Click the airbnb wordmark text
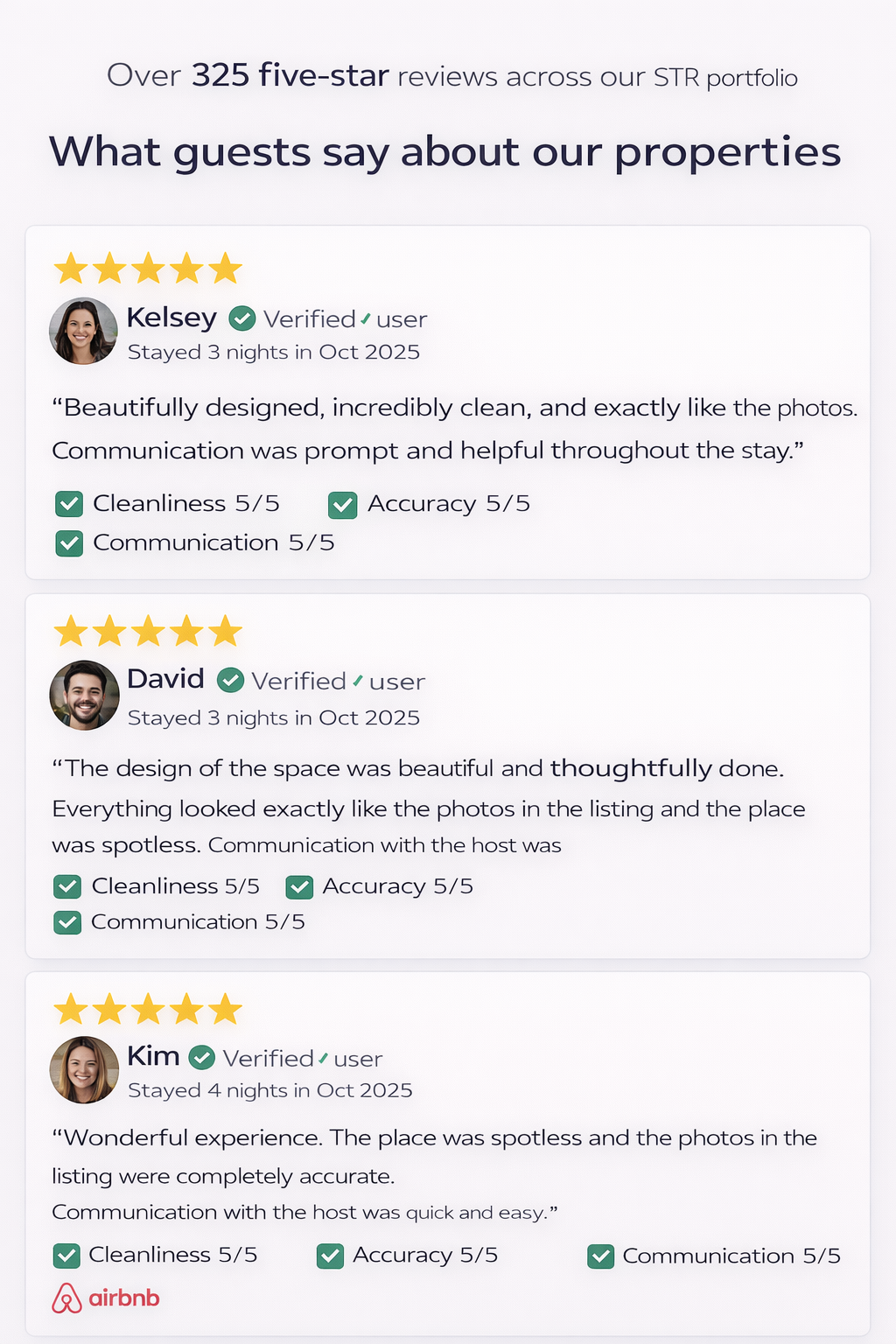 click(124, 1298)
